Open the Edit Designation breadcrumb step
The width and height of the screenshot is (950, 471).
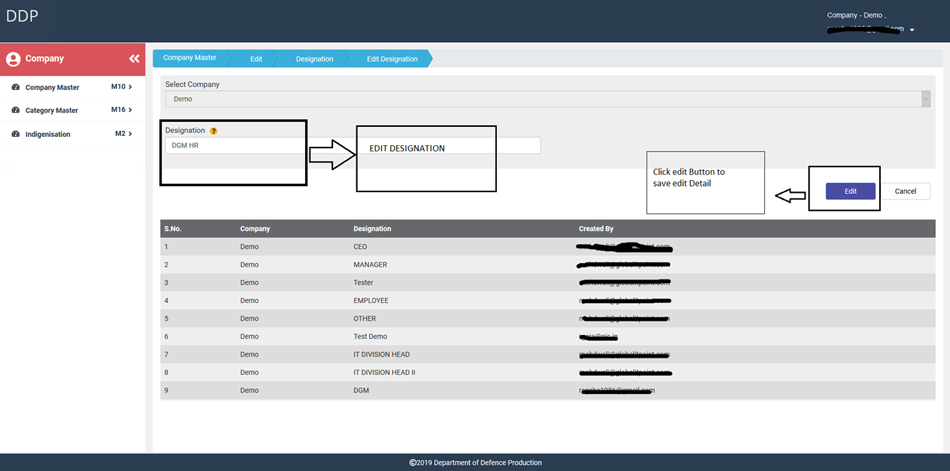coord(392,59)
